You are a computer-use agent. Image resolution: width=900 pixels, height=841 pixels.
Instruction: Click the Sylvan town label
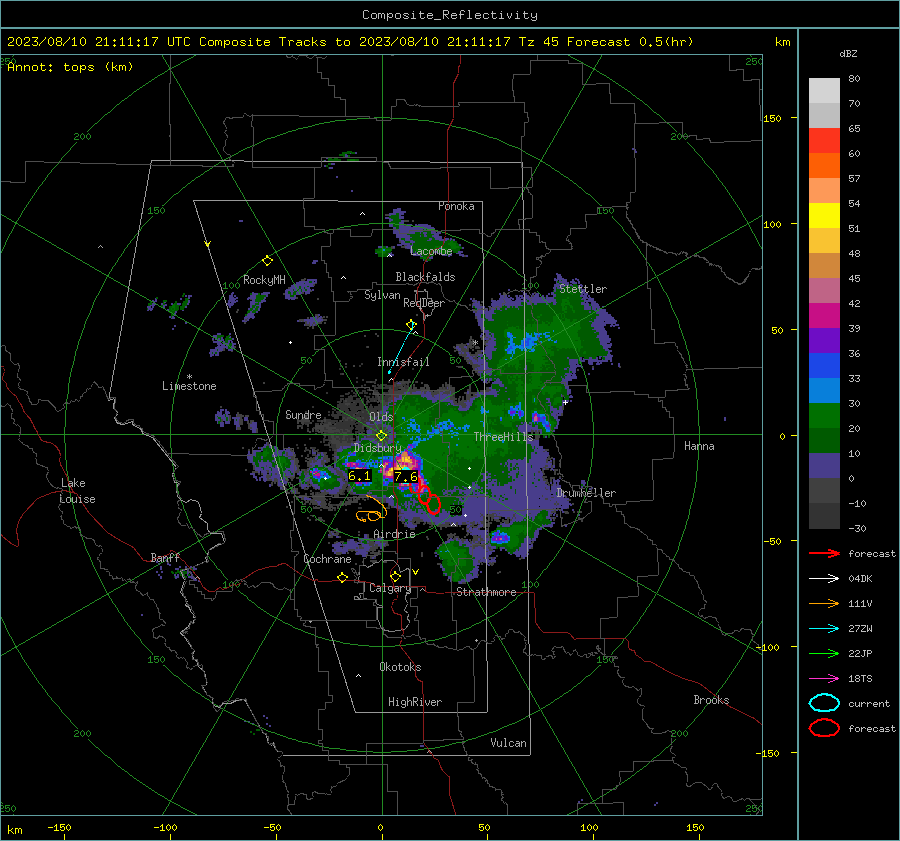pos(382,295)
